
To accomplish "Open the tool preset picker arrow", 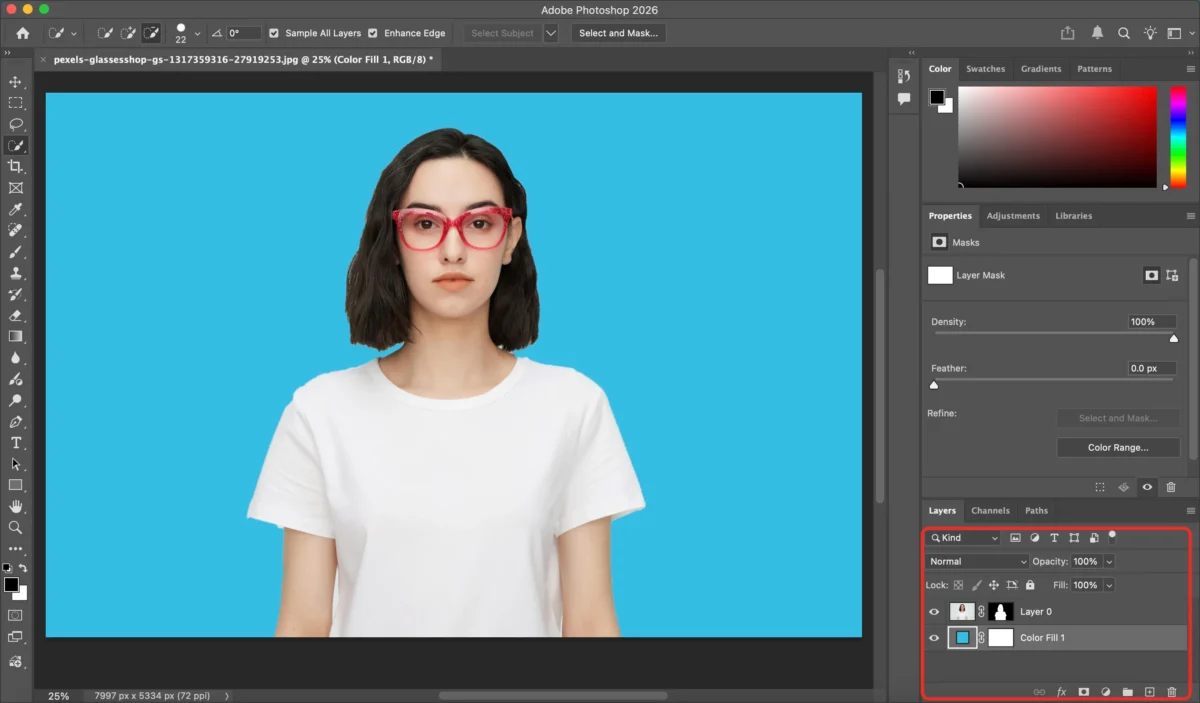I will pos(74,33).
